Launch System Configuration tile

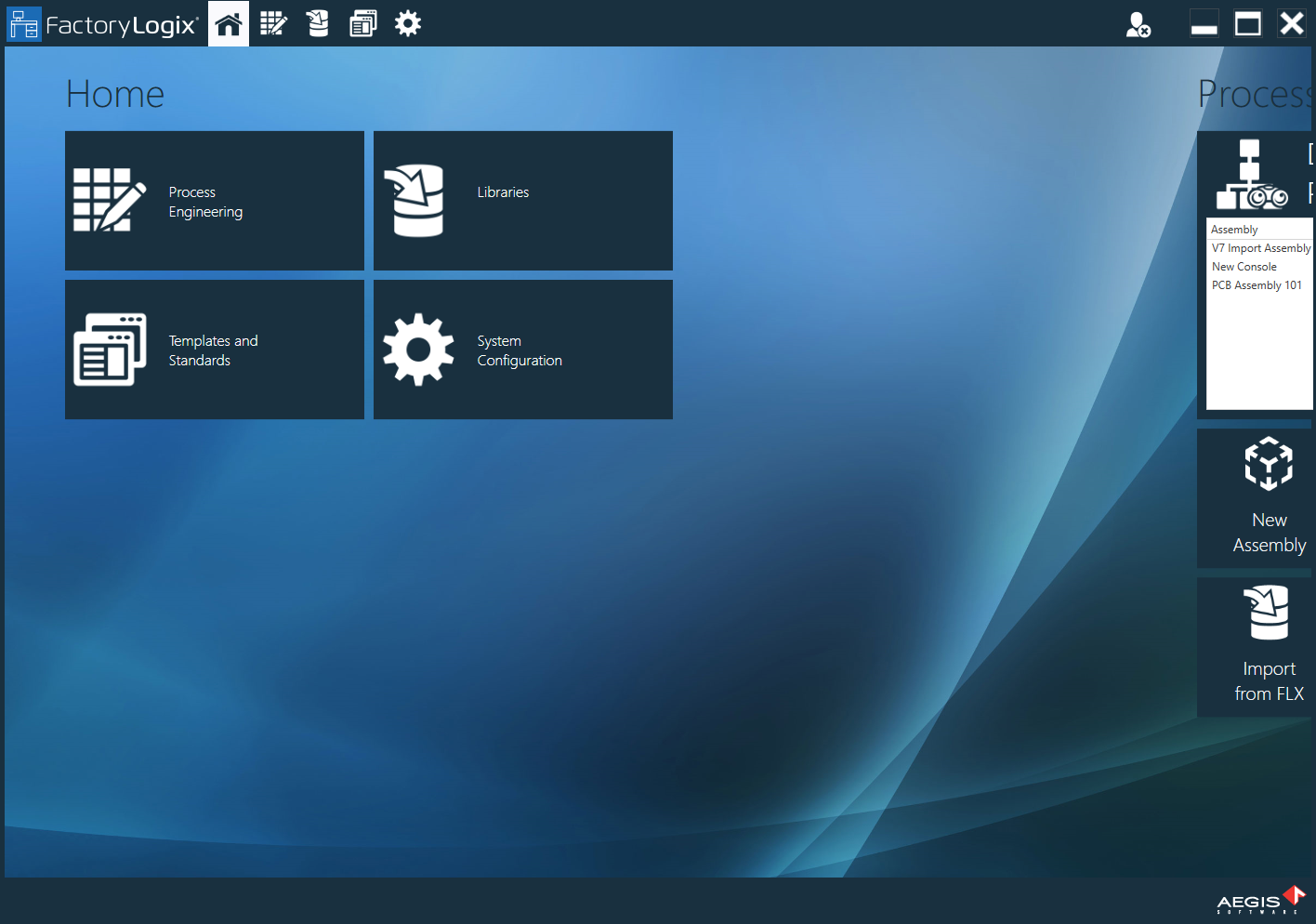click(521, 350)
